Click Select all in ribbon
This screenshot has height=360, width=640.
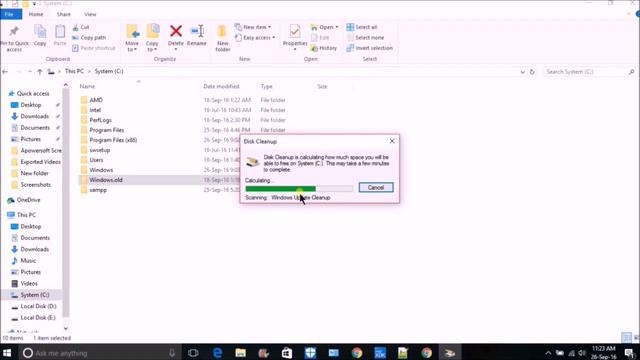(x=362, y=27)
